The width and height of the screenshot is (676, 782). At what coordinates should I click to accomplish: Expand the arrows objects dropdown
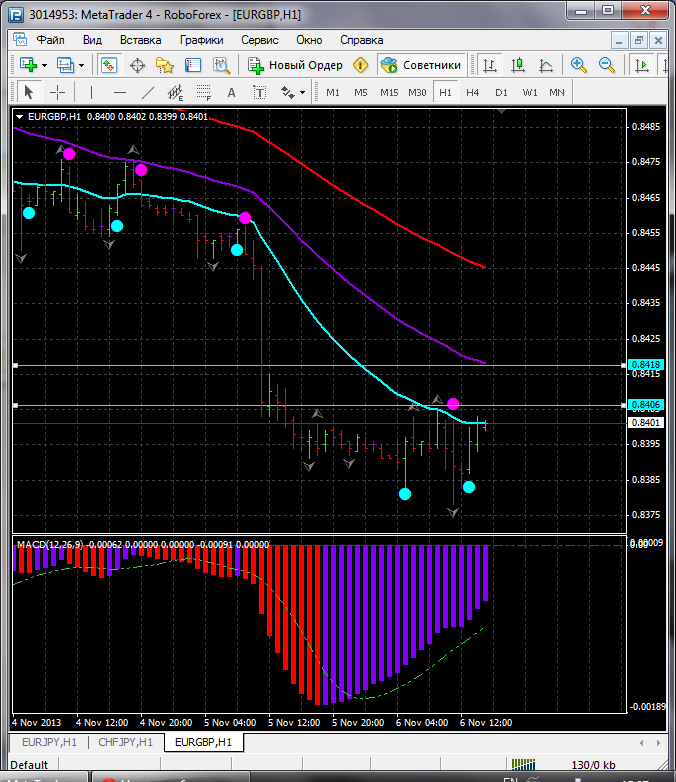point(302,92)
